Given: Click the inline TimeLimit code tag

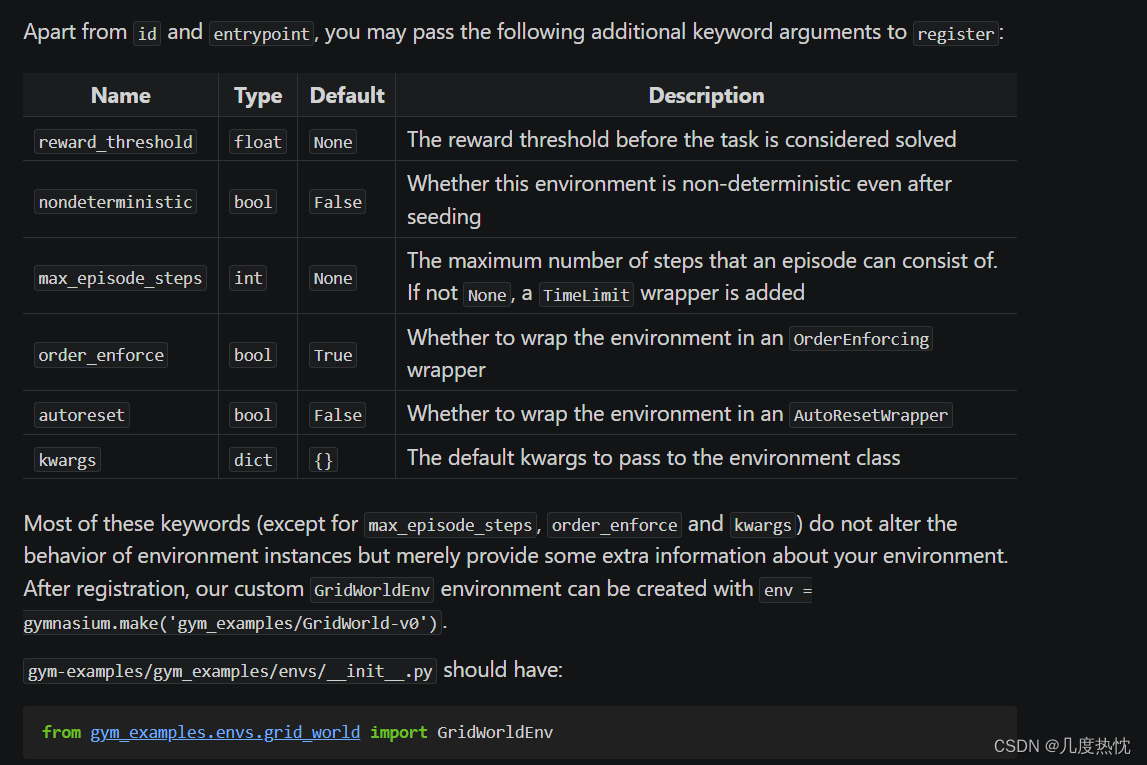Looking at the screenshot, I should click(x=586, y=295).
